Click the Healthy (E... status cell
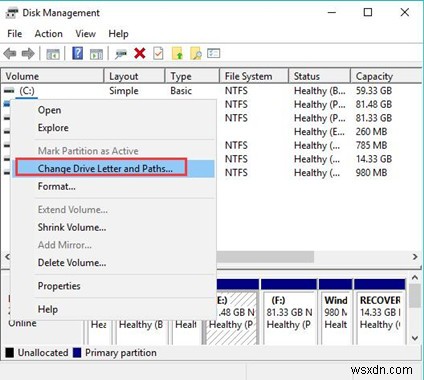This screenshot has height=380, width=424. [319, 132]
